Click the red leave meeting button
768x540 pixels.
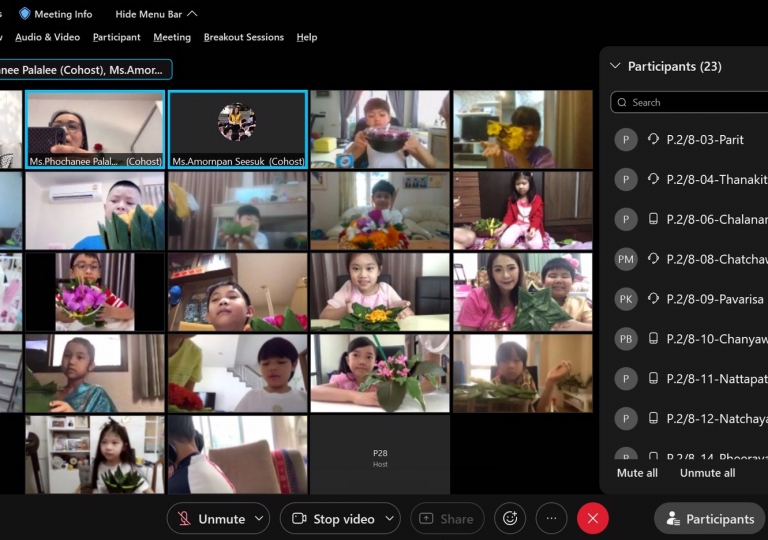(x=593, y=518)
